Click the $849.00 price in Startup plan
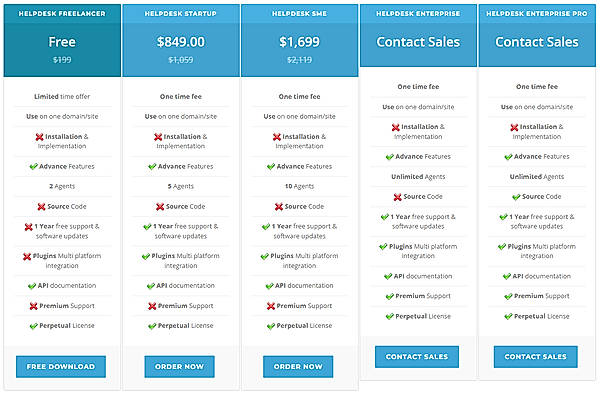 [x=181, y=42]
